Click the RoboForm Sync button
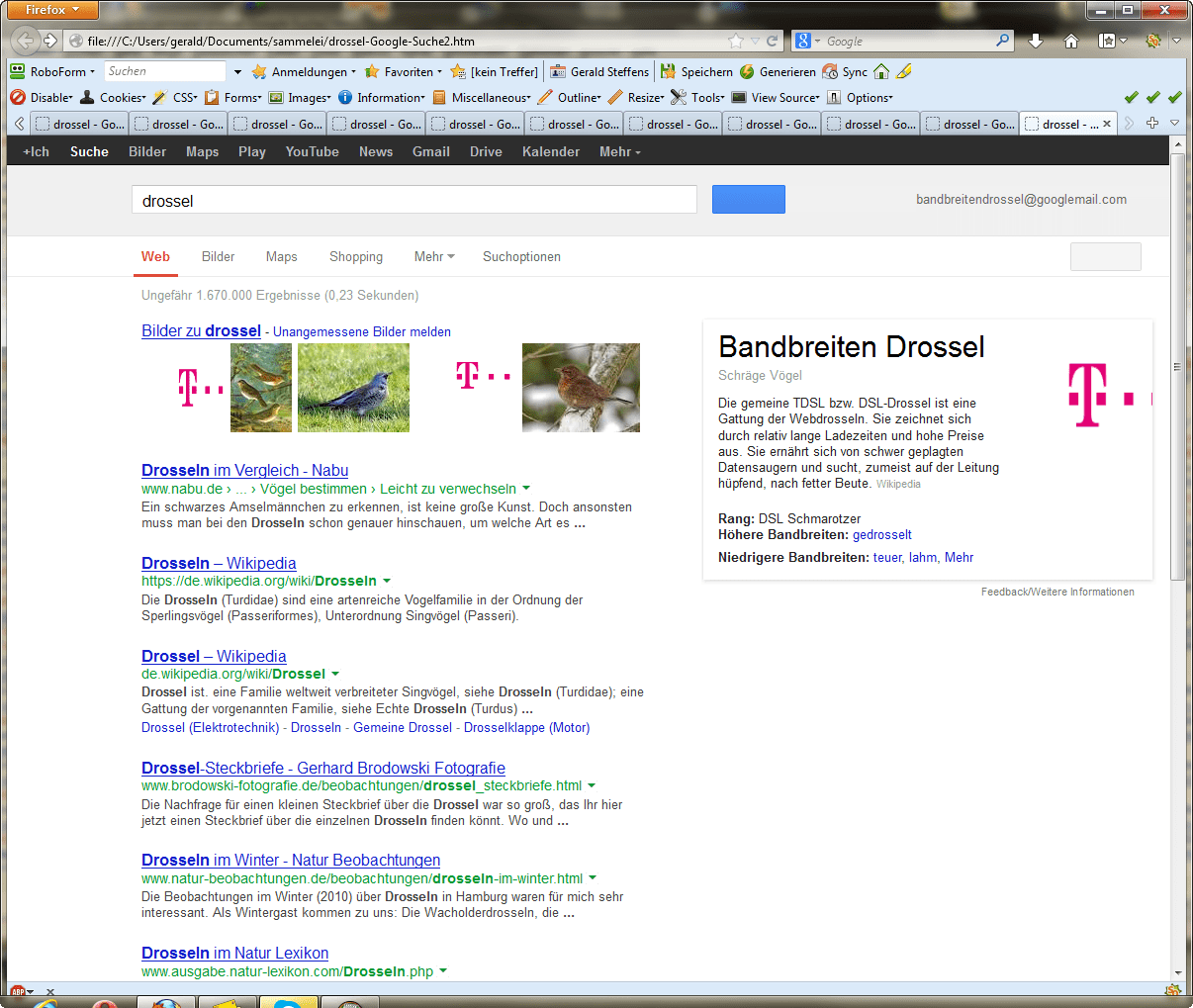 pos(845,71)
